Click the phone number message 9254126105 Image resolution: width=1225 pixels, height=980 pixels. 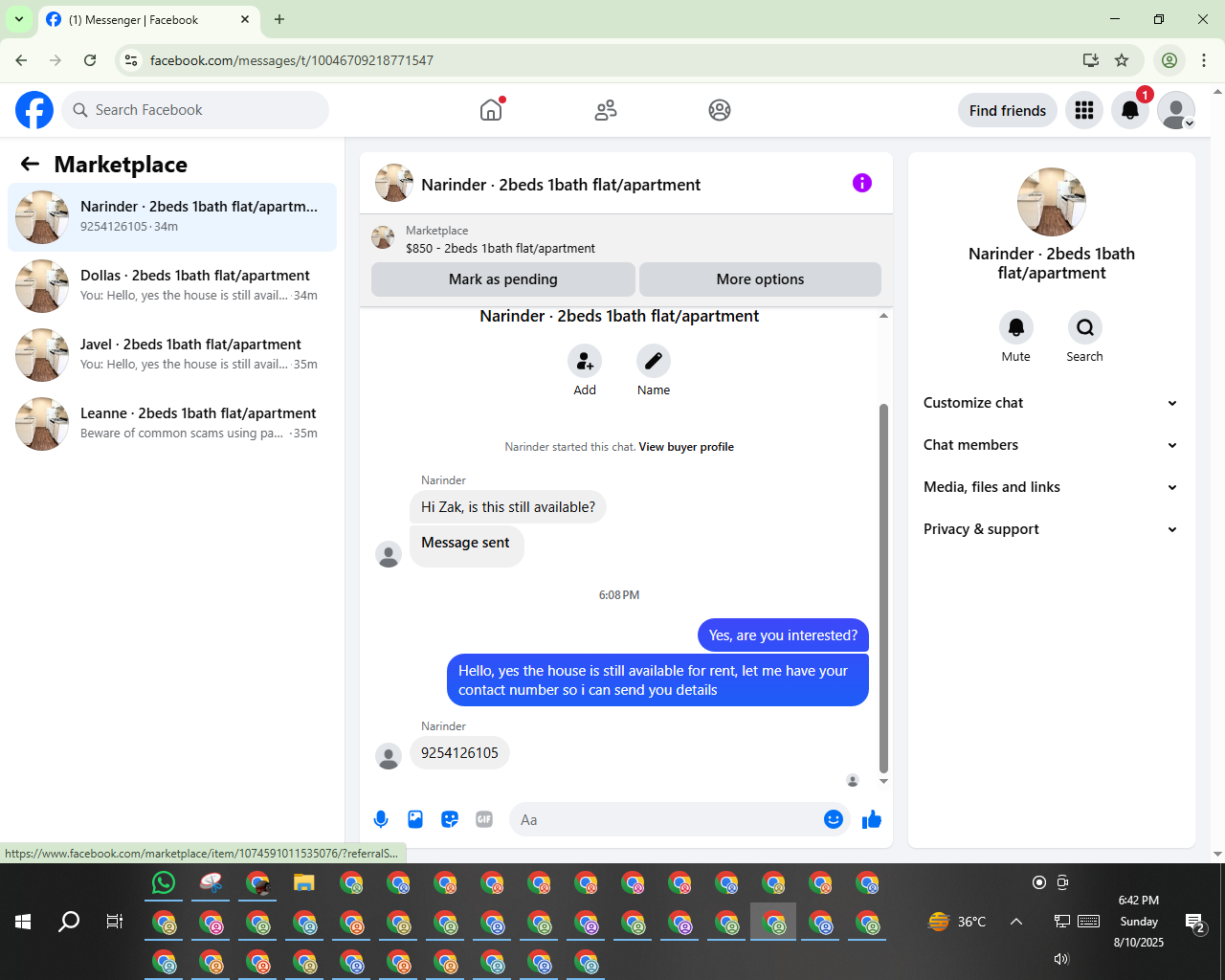pos(459,753)
